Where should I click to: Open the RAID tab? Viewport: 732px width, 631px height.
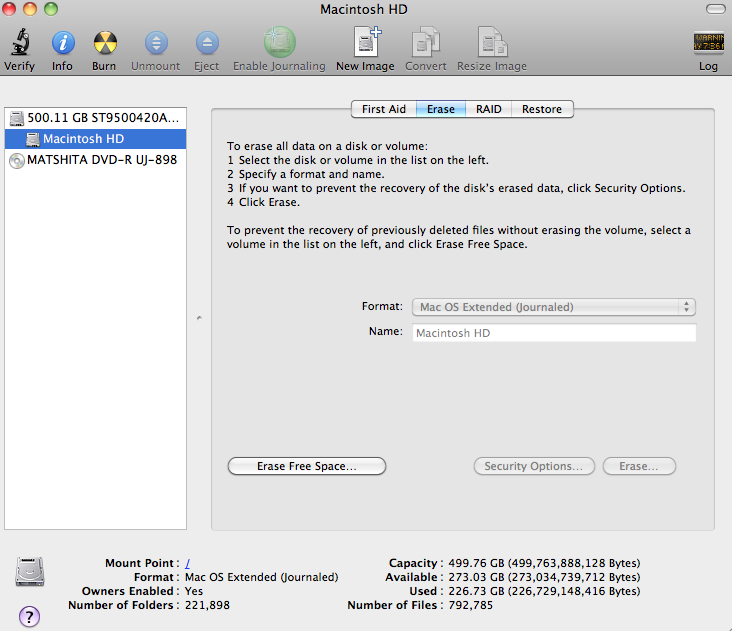pos(488,109)
